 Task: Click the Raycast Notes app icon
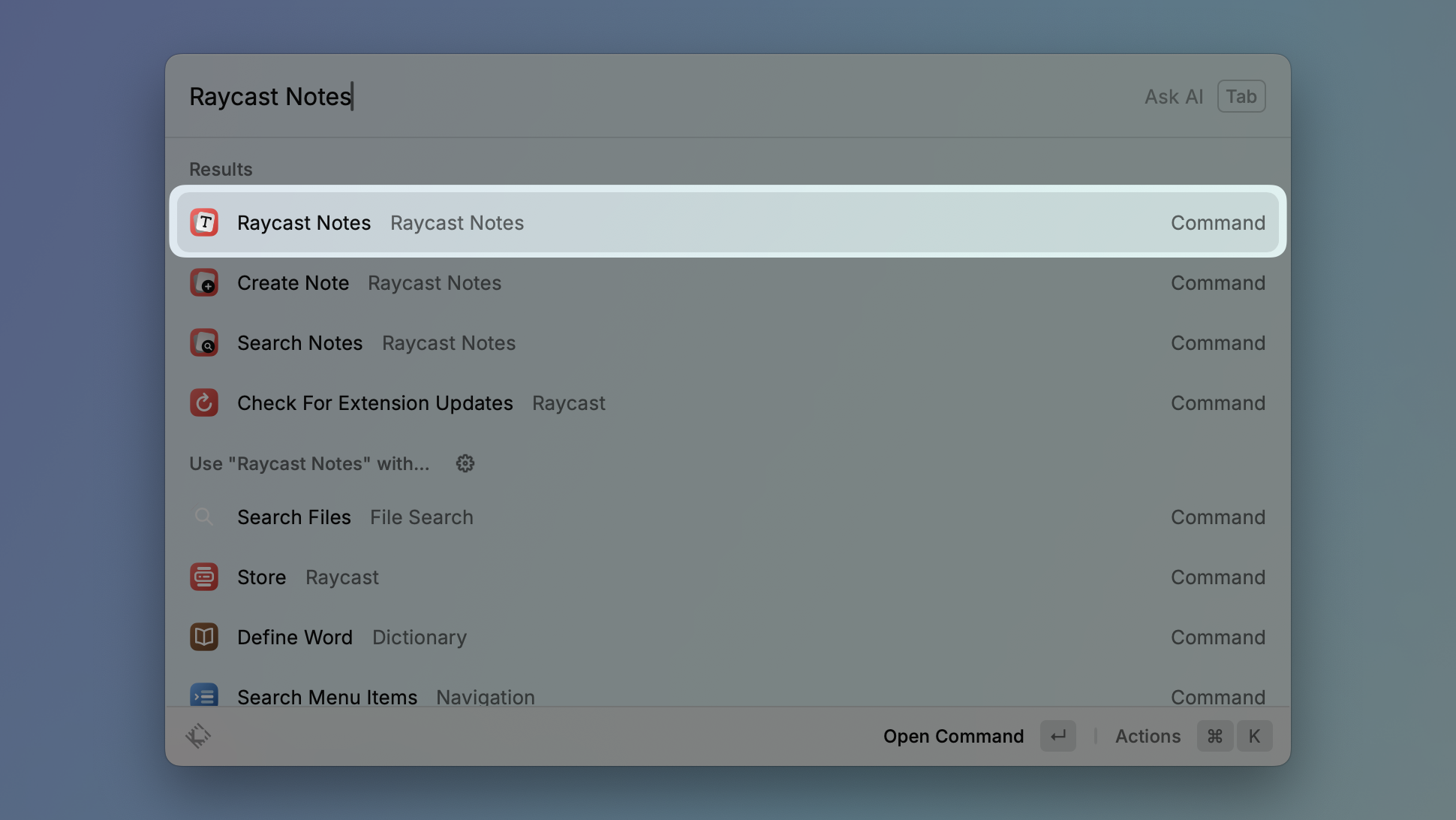(204, 222)
